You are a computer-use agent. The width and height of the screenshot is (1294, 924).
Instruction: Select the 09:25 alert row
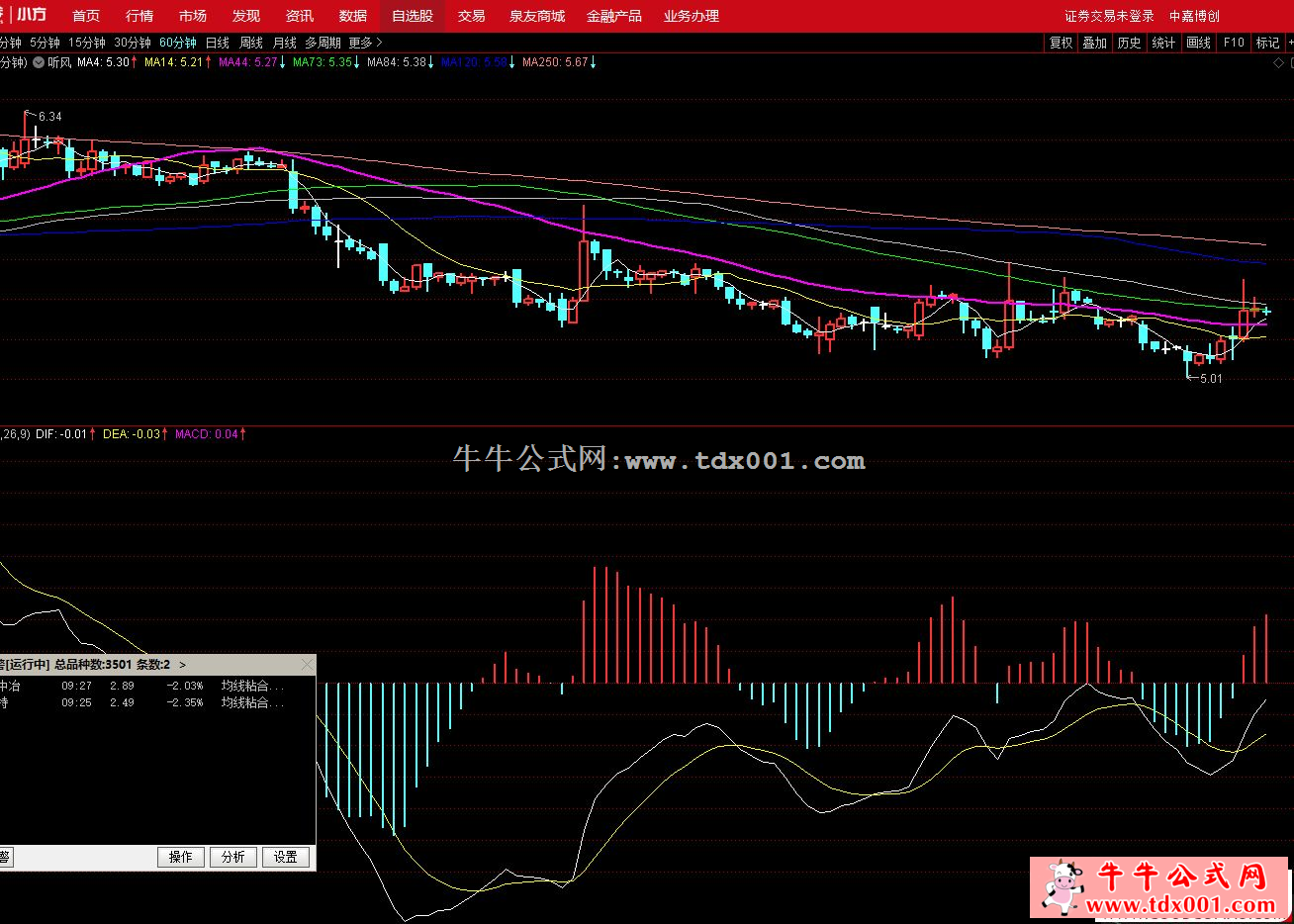[x=156, y=702]
